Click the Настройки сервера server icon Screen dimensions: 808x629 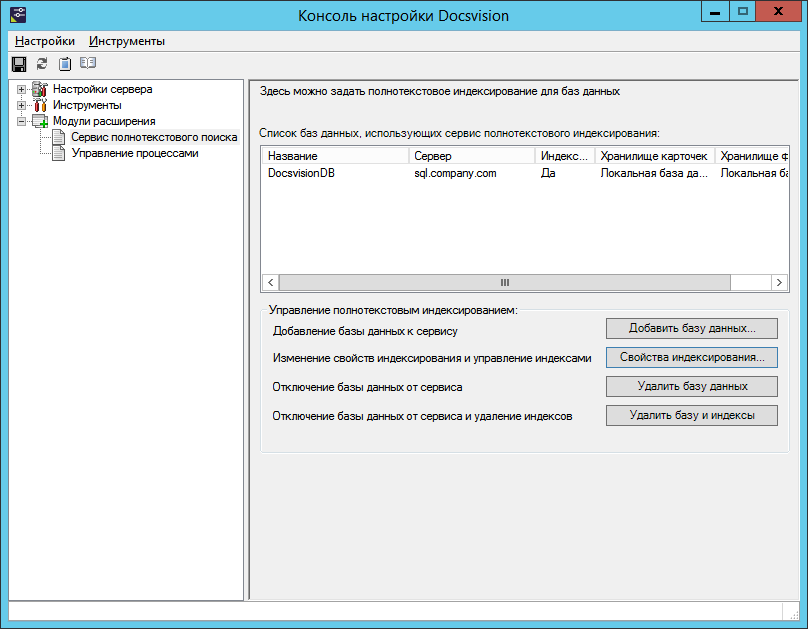40,90
